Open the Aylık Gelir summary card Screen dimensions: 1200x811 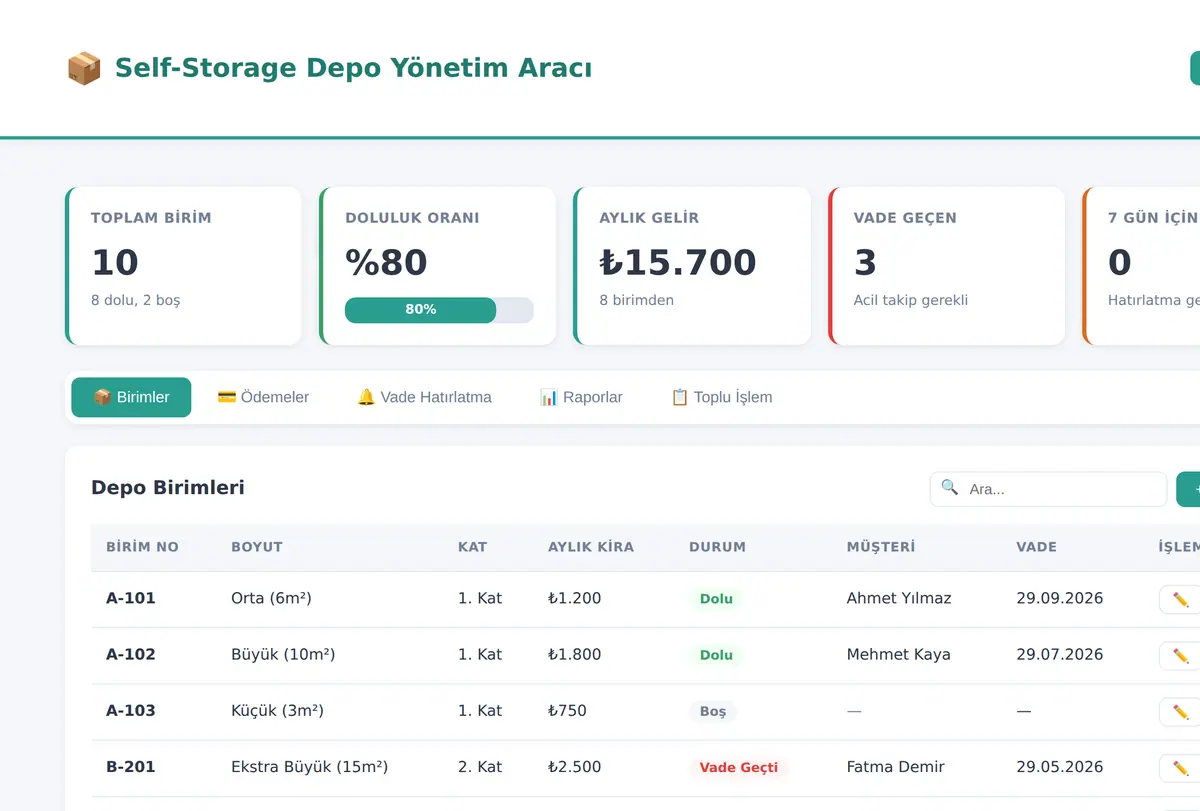tap(692, 266)
